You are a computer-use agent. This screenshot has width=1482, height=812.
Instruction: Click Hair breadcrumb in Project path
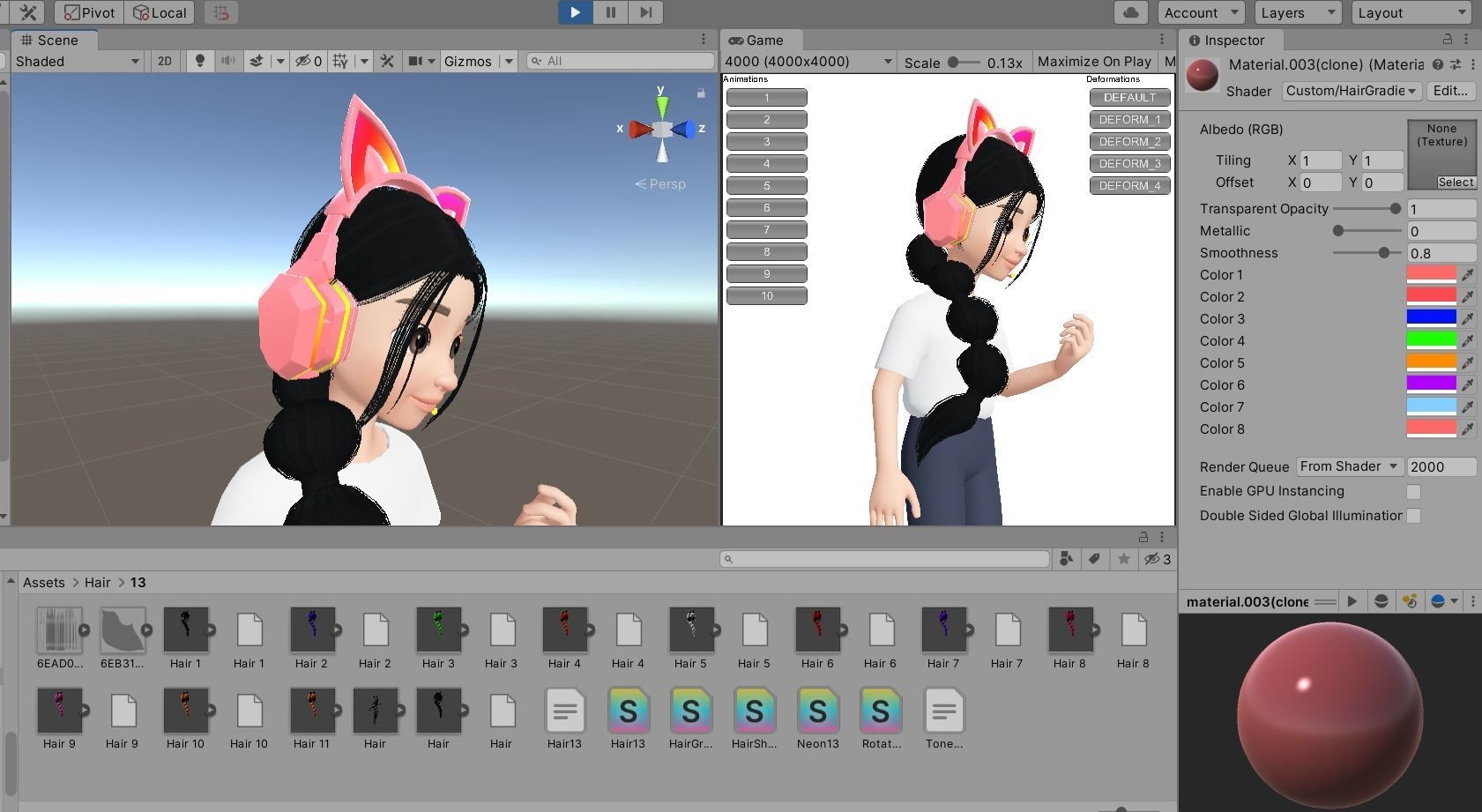[x=97, y=583]
